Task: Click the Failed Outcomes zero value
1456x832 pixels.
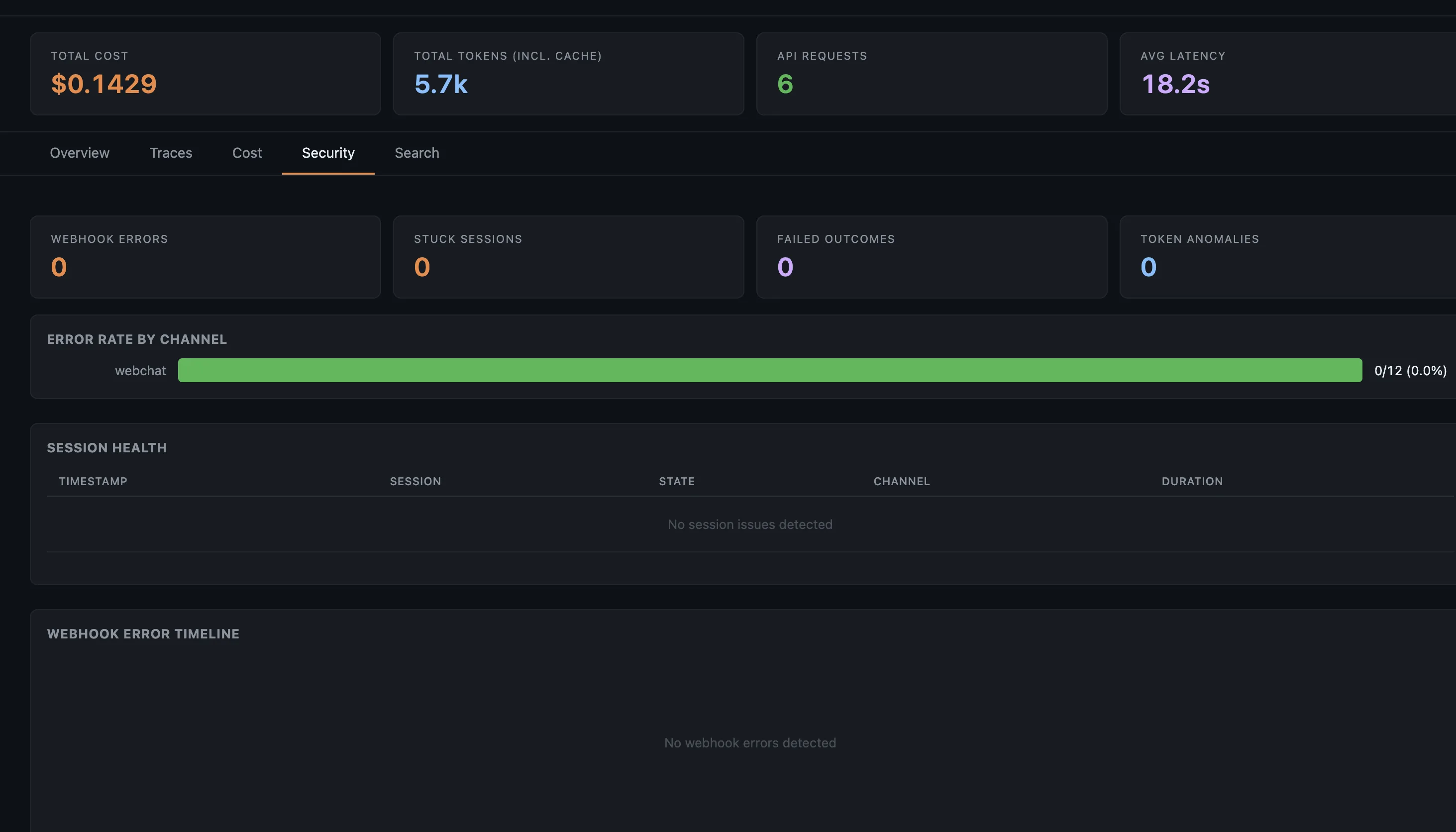Action: click(x=785, y=266)
